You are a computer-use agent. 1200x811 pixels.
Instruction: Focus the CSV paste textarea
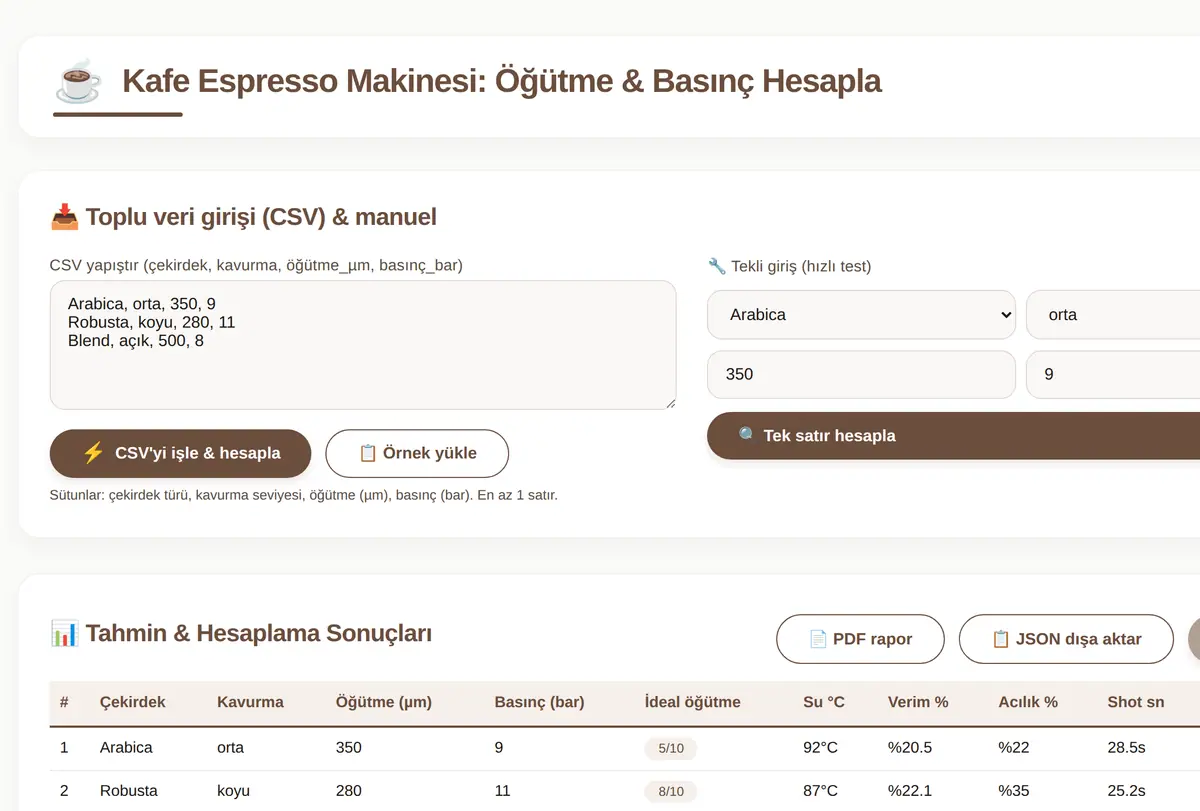(363, 345)
